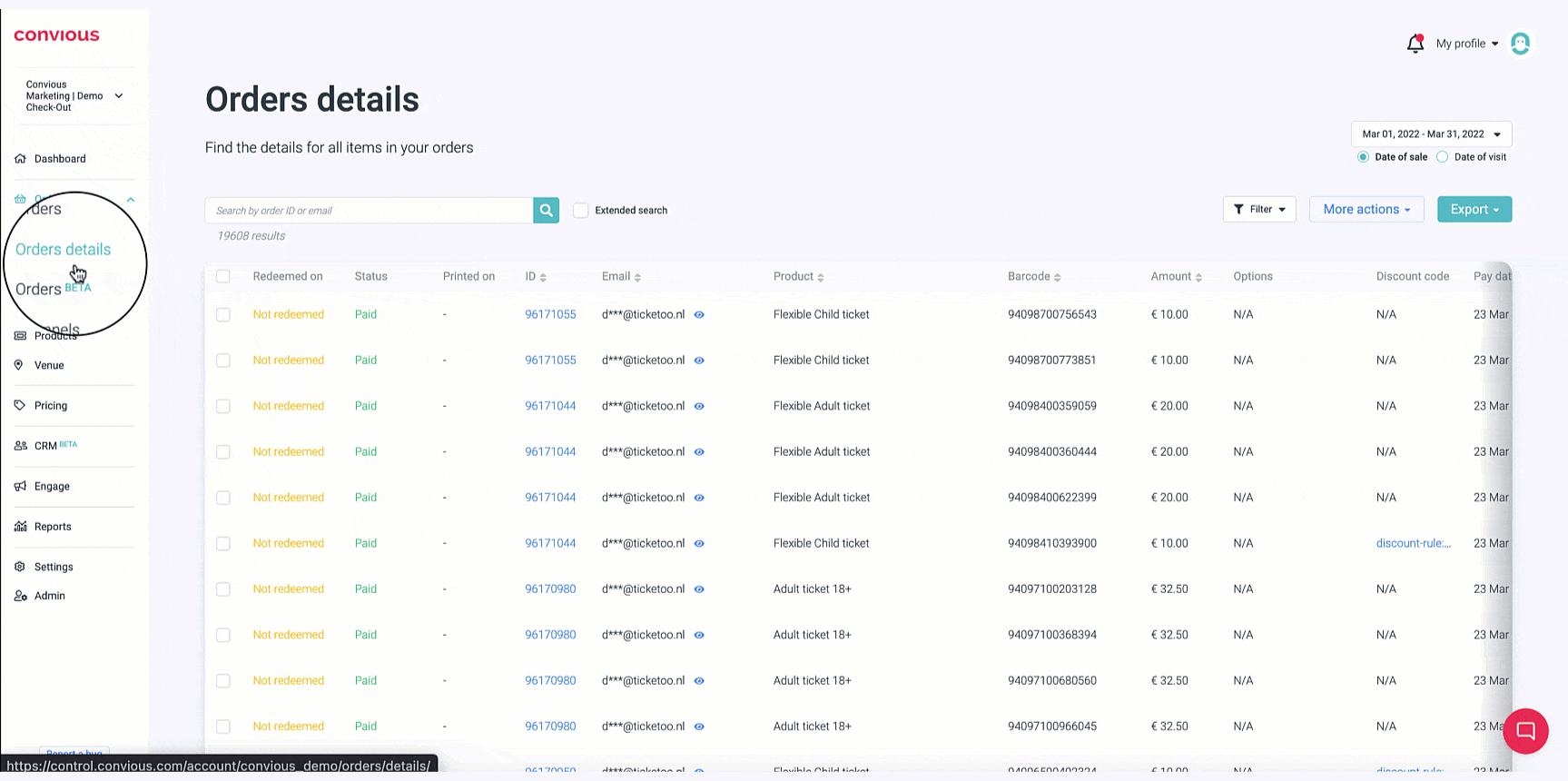Expand the More actions menu
This screenshot has width=1568, height=781.
pos(1366,210)
